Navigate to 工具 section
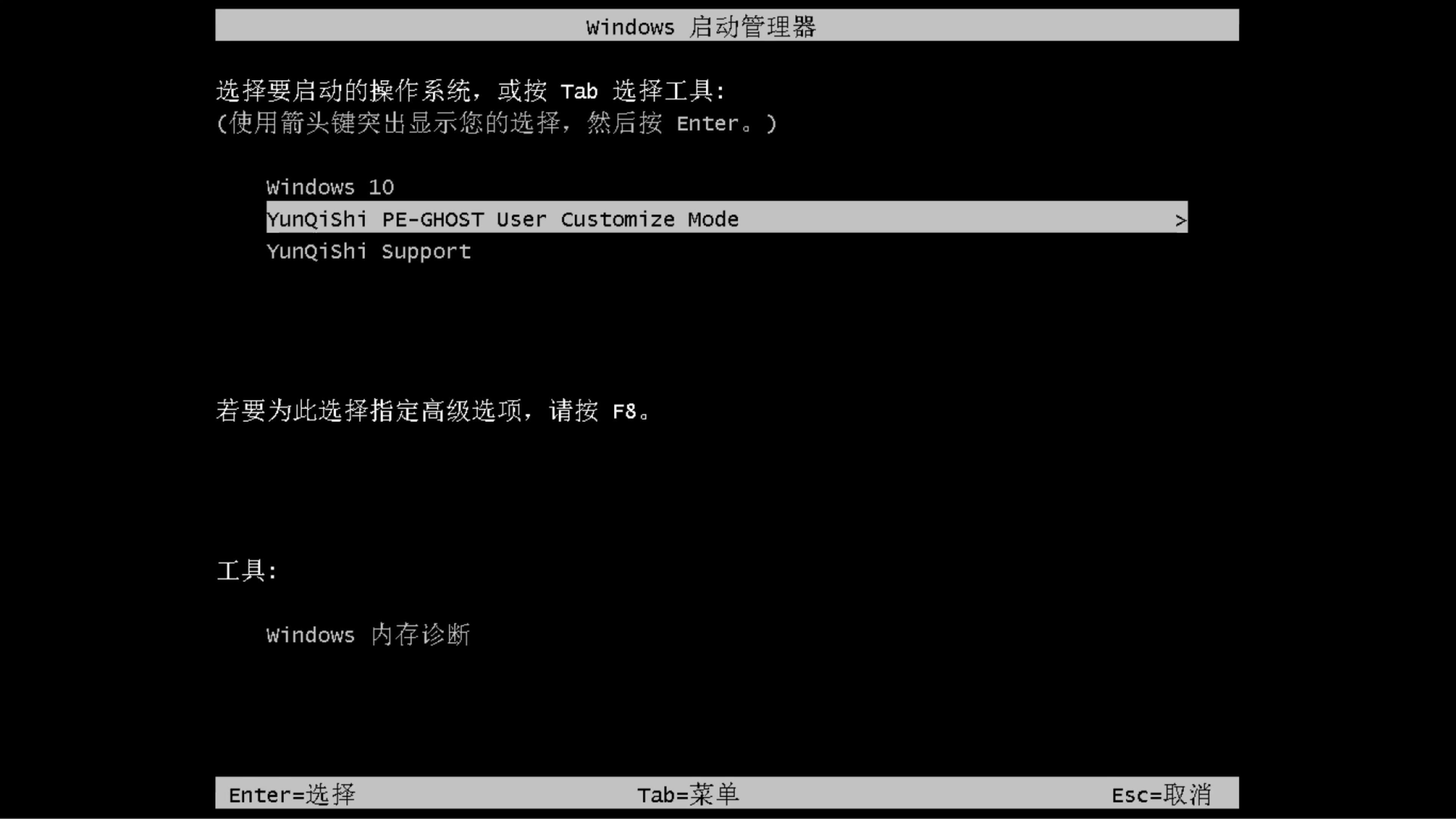The width and height of the screenshot is (1456, 819). point(248,570)
